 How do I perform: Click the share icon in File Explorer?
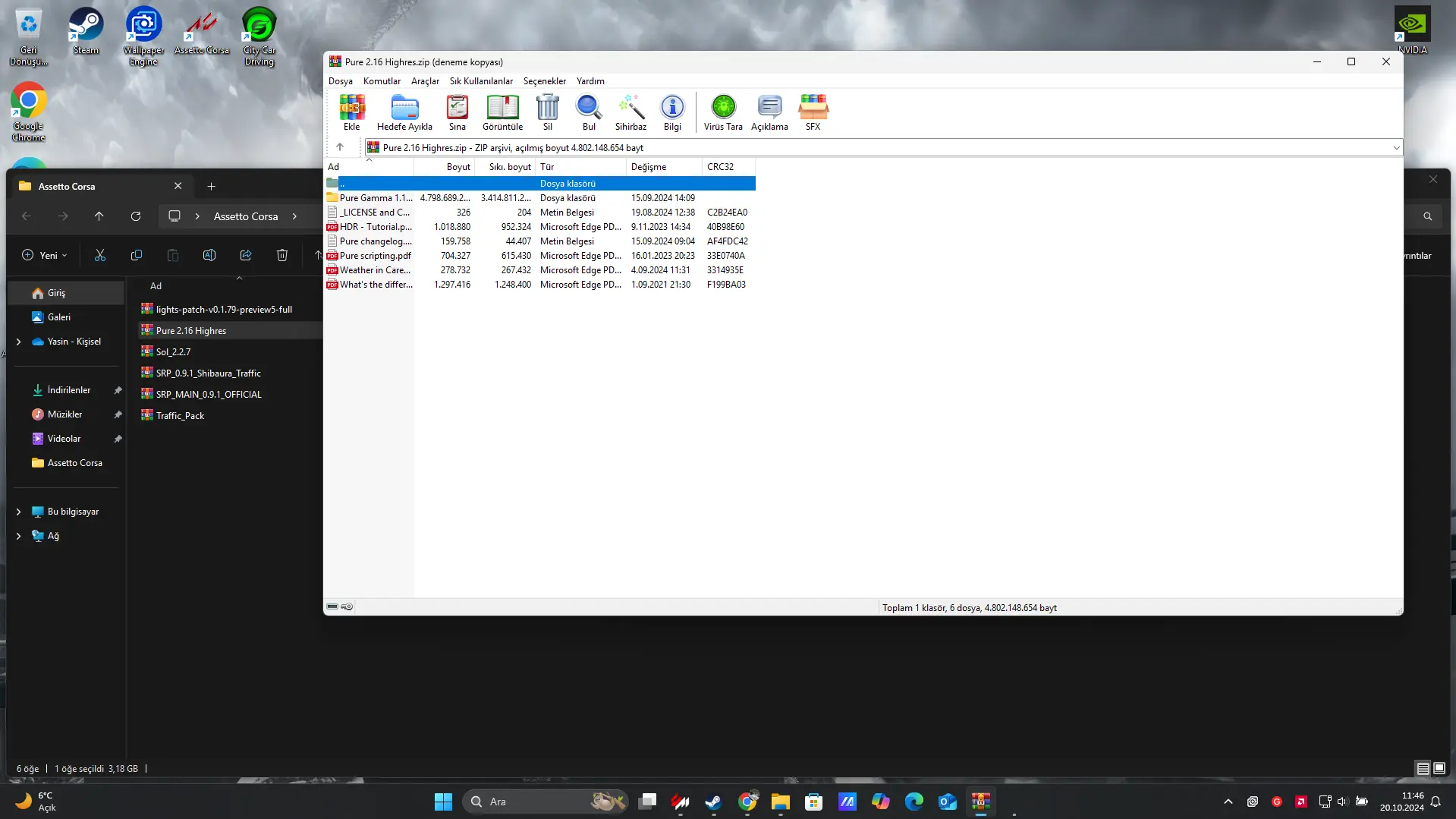click(x=246, y=256)
